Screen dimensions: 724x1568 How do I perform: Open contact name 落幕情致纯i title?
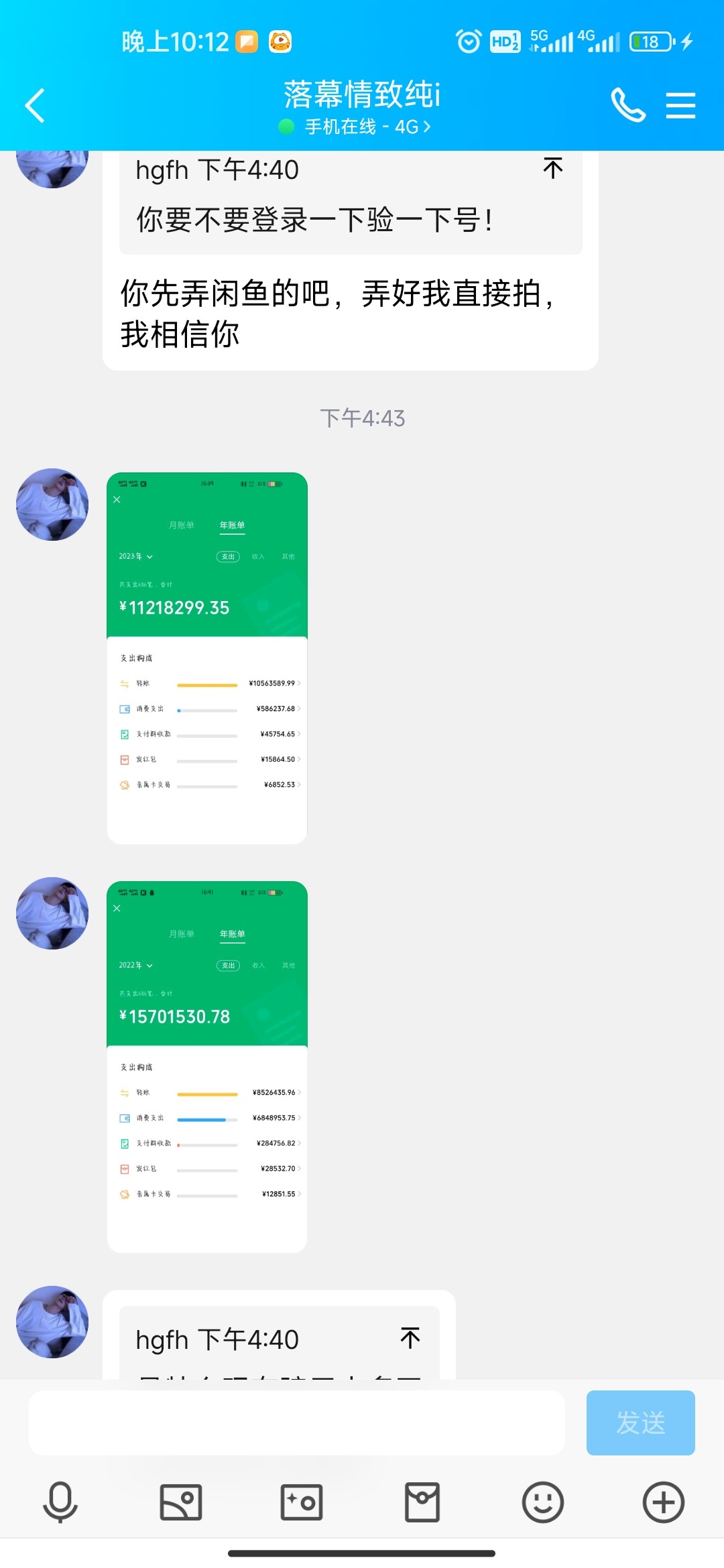tap(362, 94)
